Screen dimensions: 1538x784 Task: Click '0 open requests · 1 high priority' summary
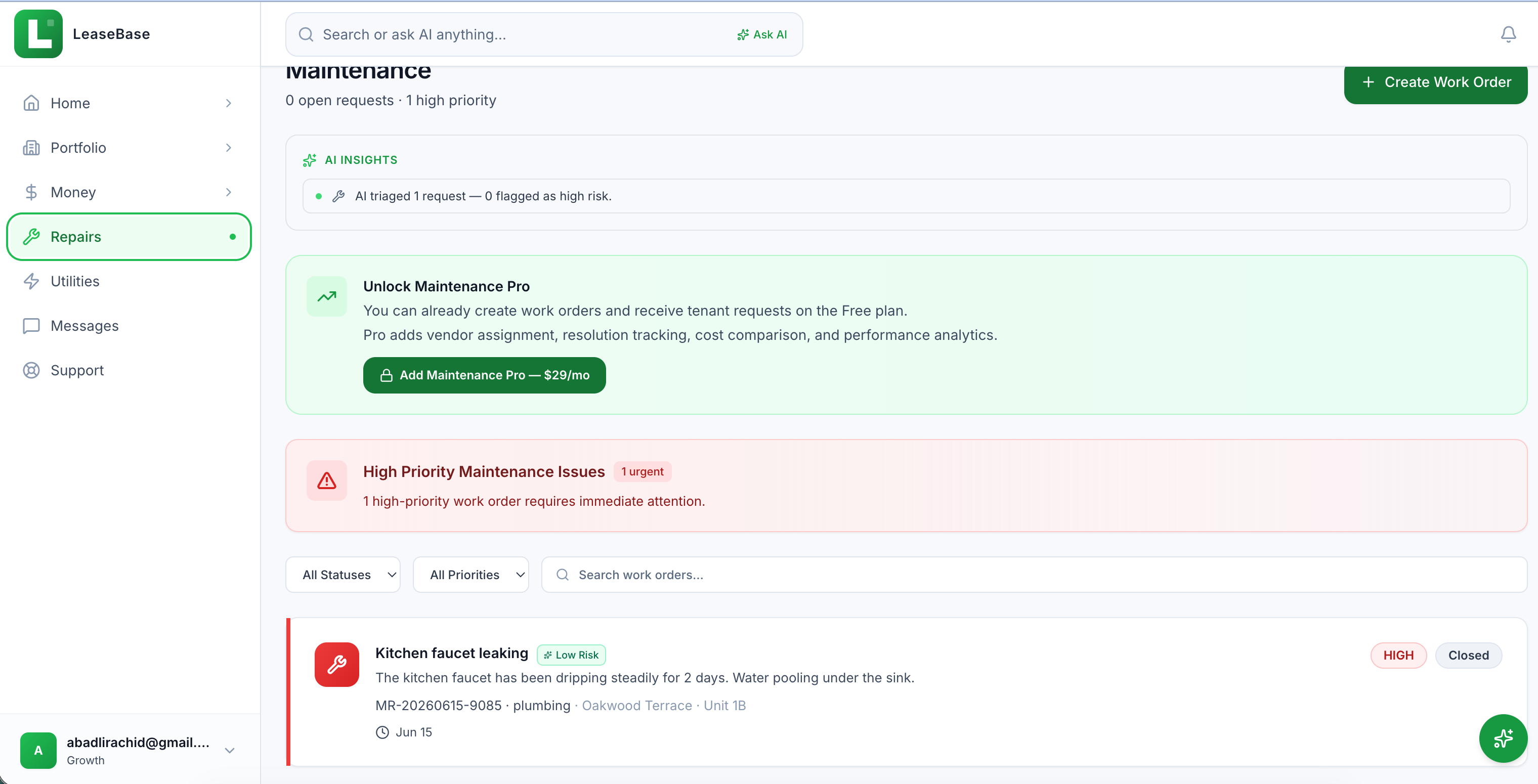pos(391,100)
